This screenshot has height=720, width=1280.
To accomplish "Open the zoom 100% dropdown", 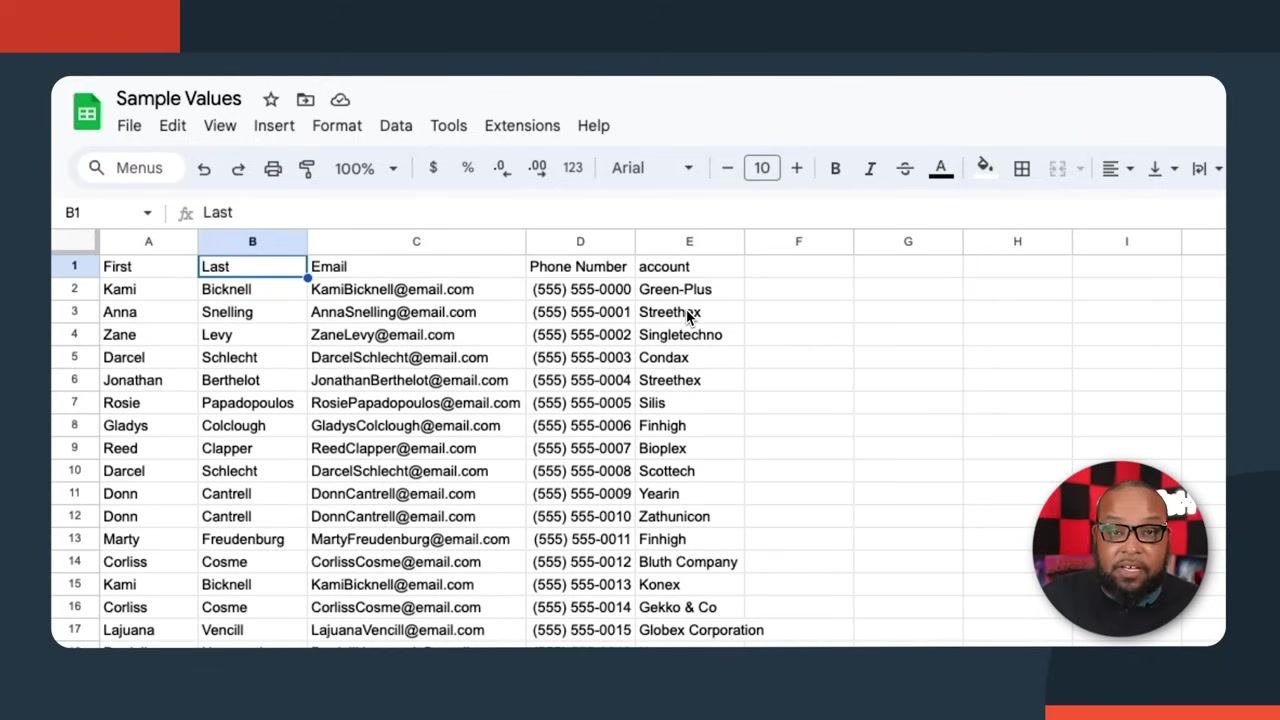I will click(x=366, y=169).
